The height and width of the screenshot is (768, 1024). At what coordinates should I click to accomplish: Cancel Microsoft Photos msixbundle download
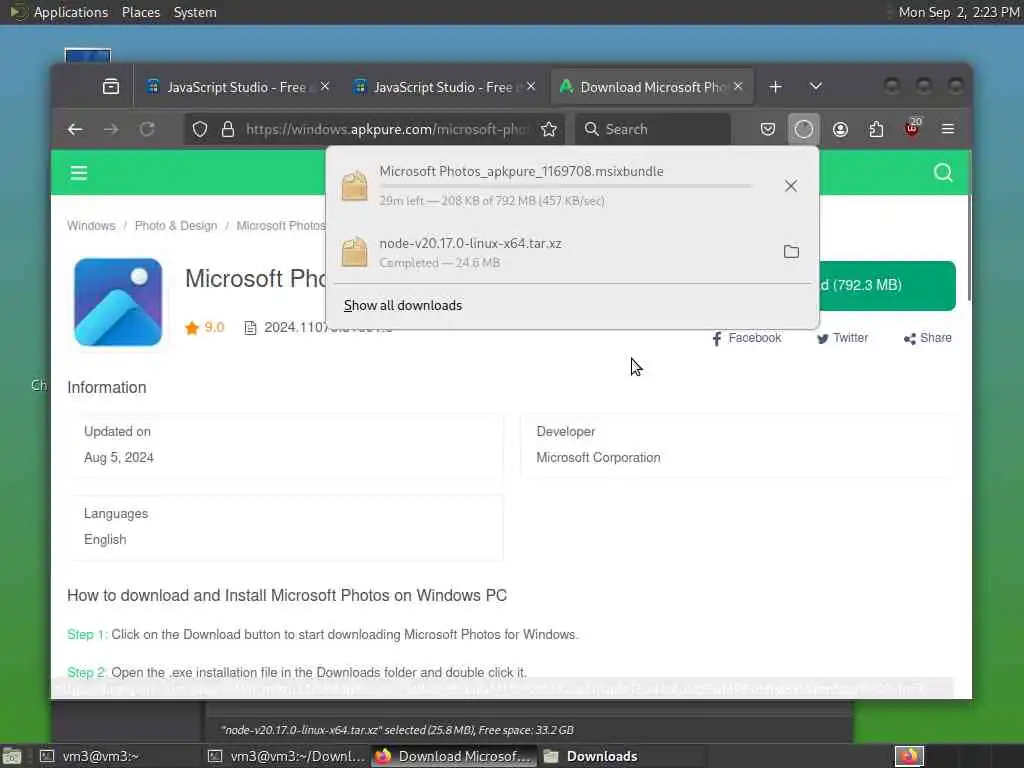tap(790, 186)
